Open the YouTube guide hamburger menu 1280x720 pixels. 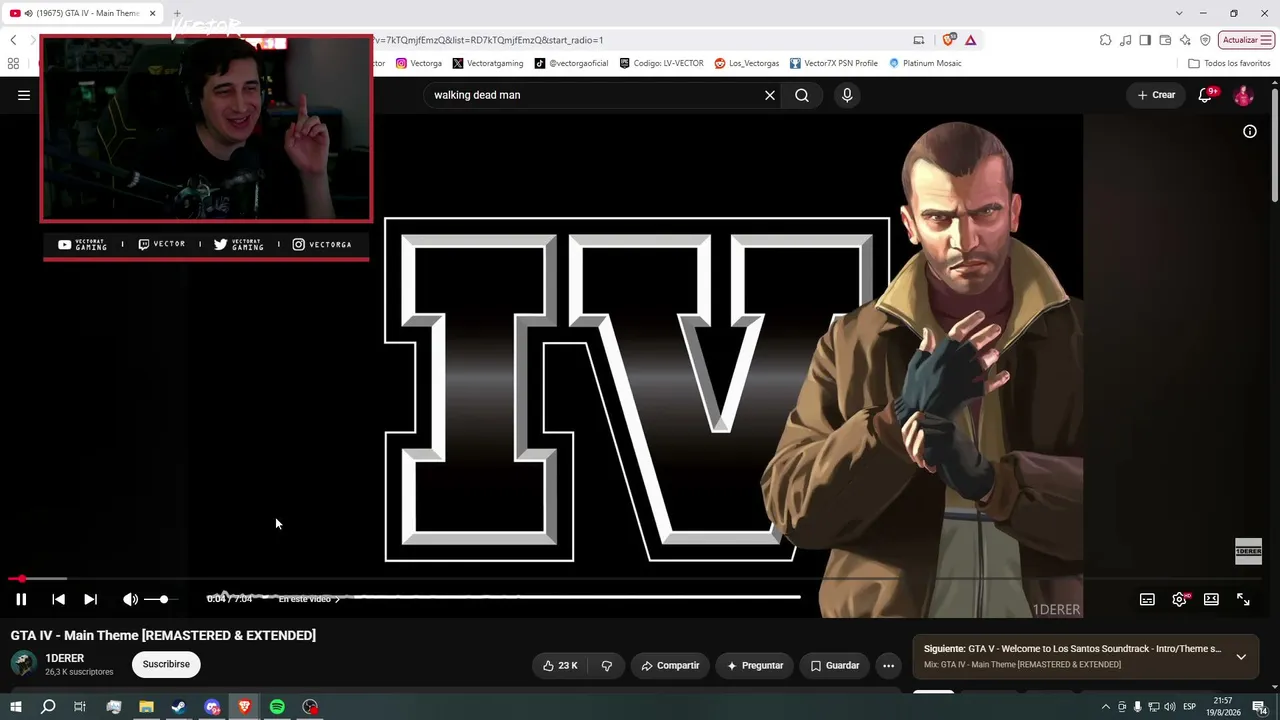pos(24,95)
